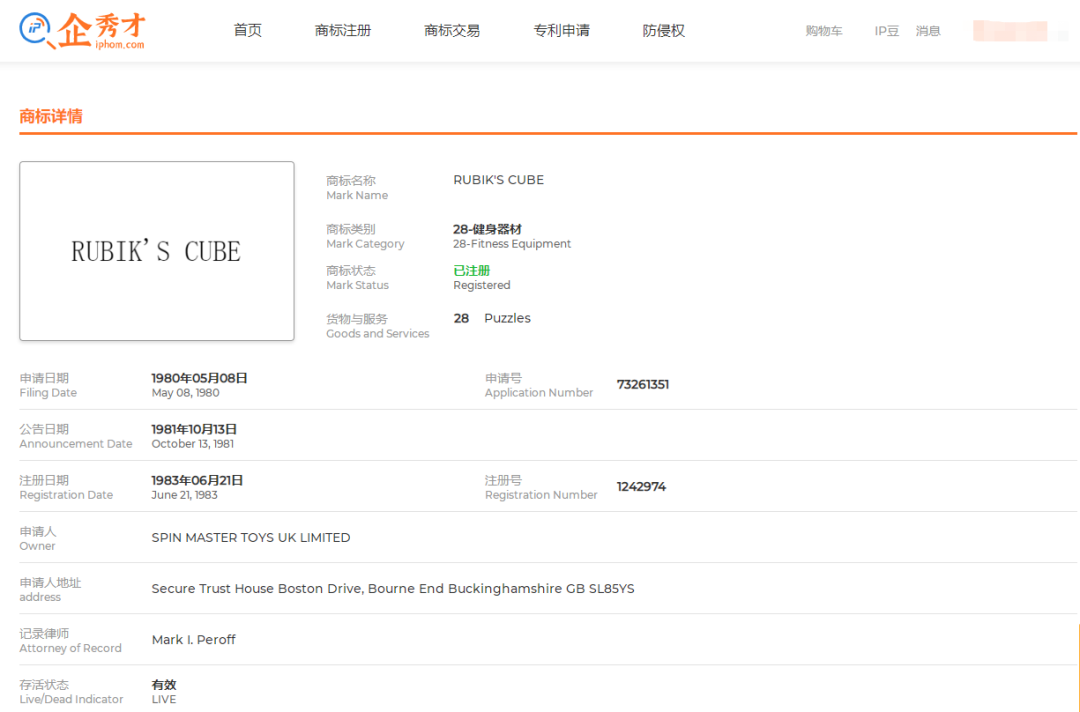This screenshot has height=712, width=1080.
Task: Open the 消息 messages link
Action: coord(928,31)
